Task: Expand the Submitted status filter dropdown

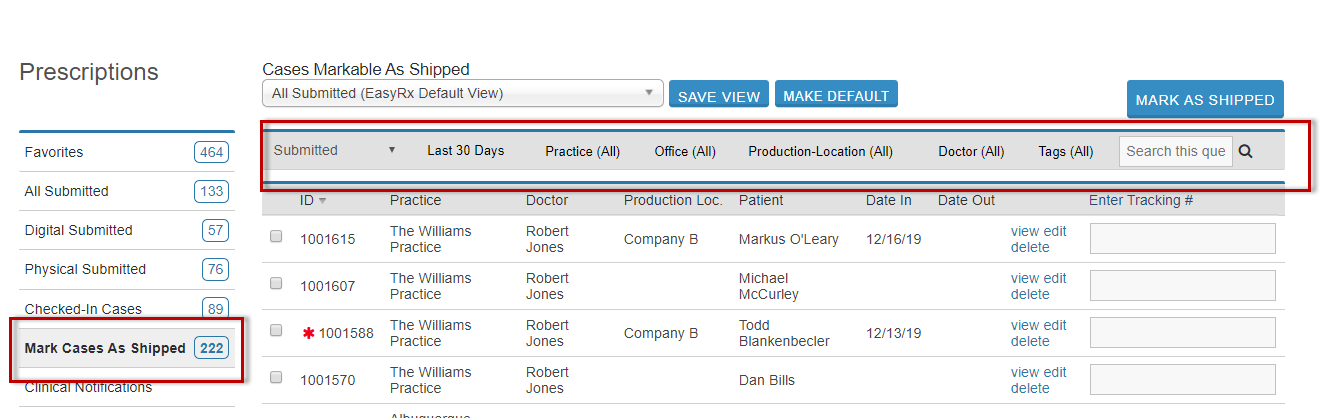Action: [x=335, y=150]
